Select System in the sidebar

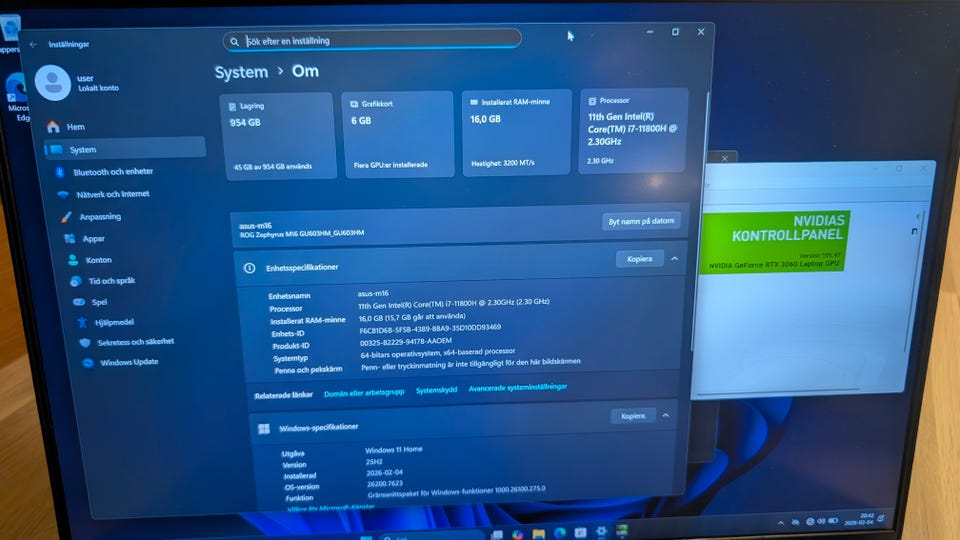[x=124, y=149]
